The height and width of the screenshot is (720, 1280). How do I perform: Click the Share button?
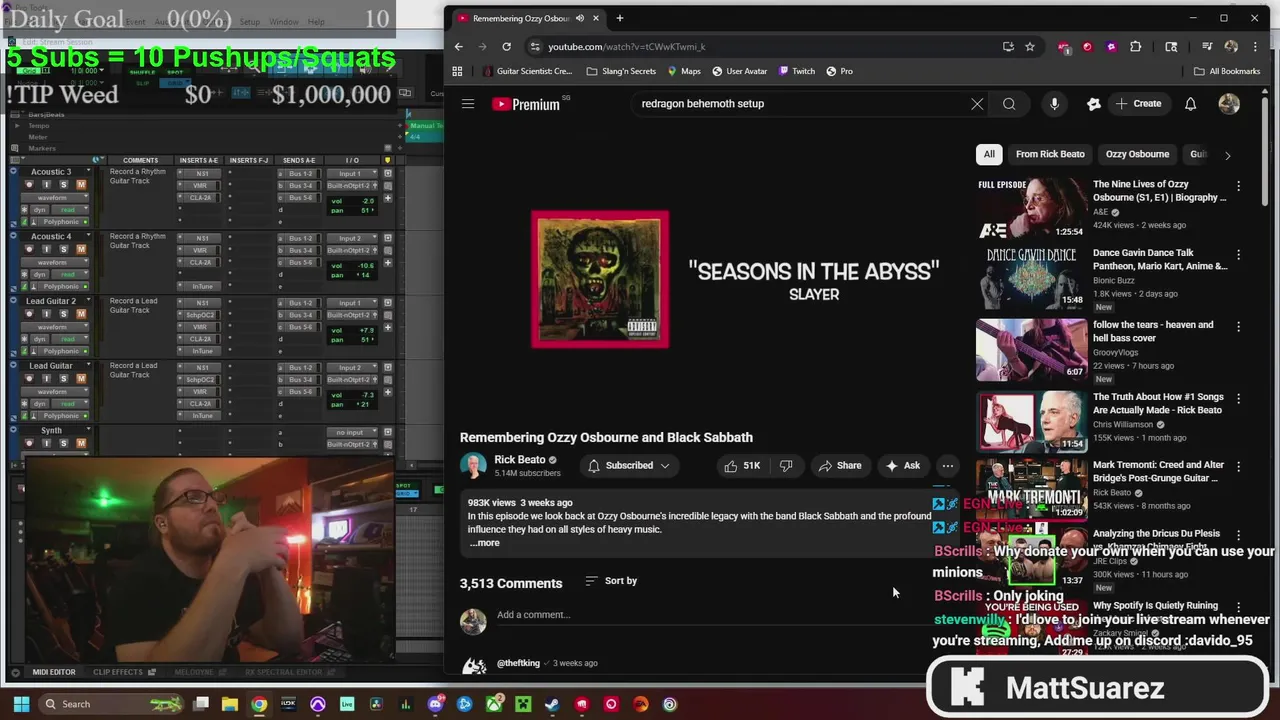click(839, 466)
